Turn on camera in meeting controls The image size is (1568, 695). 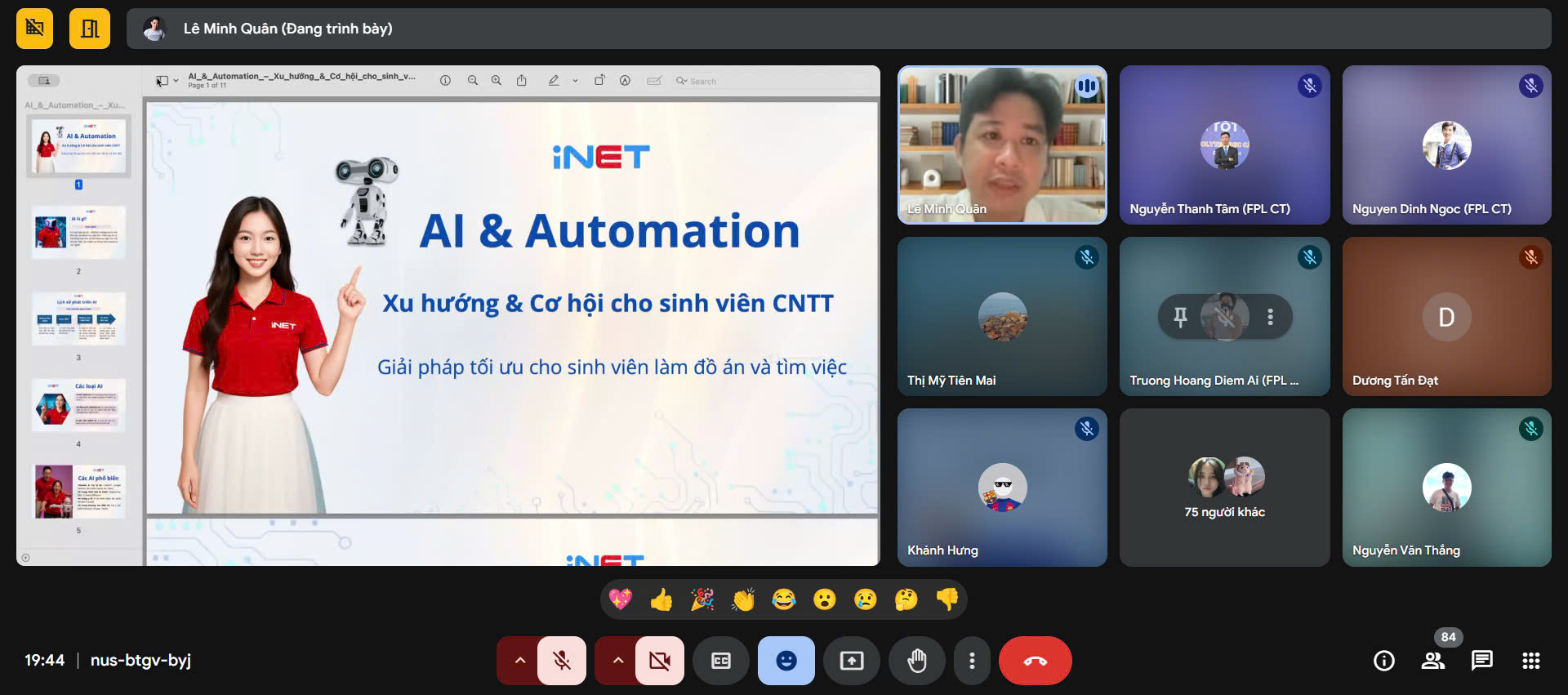(x=660, y=661)
